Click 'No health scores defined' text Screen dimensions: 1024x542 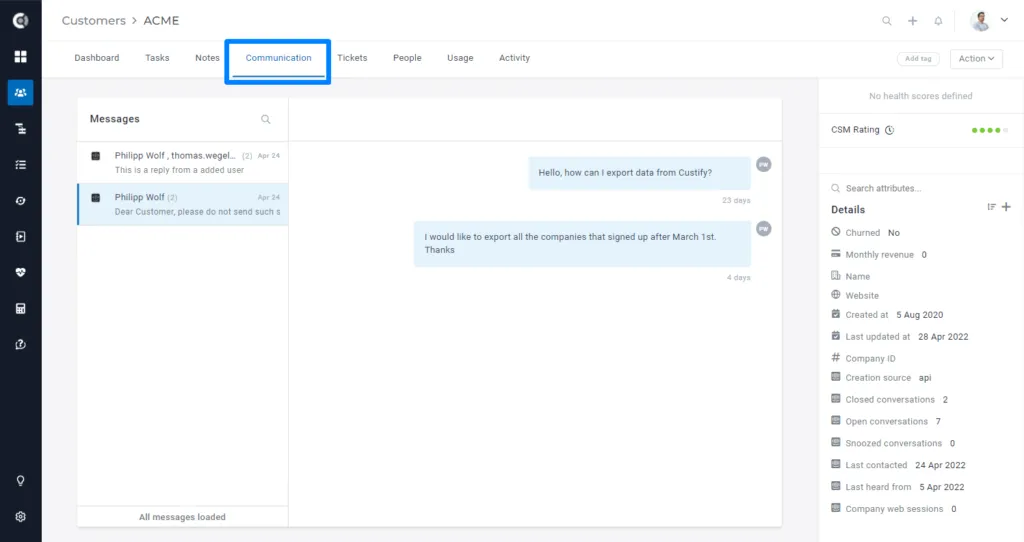point(920,96)
